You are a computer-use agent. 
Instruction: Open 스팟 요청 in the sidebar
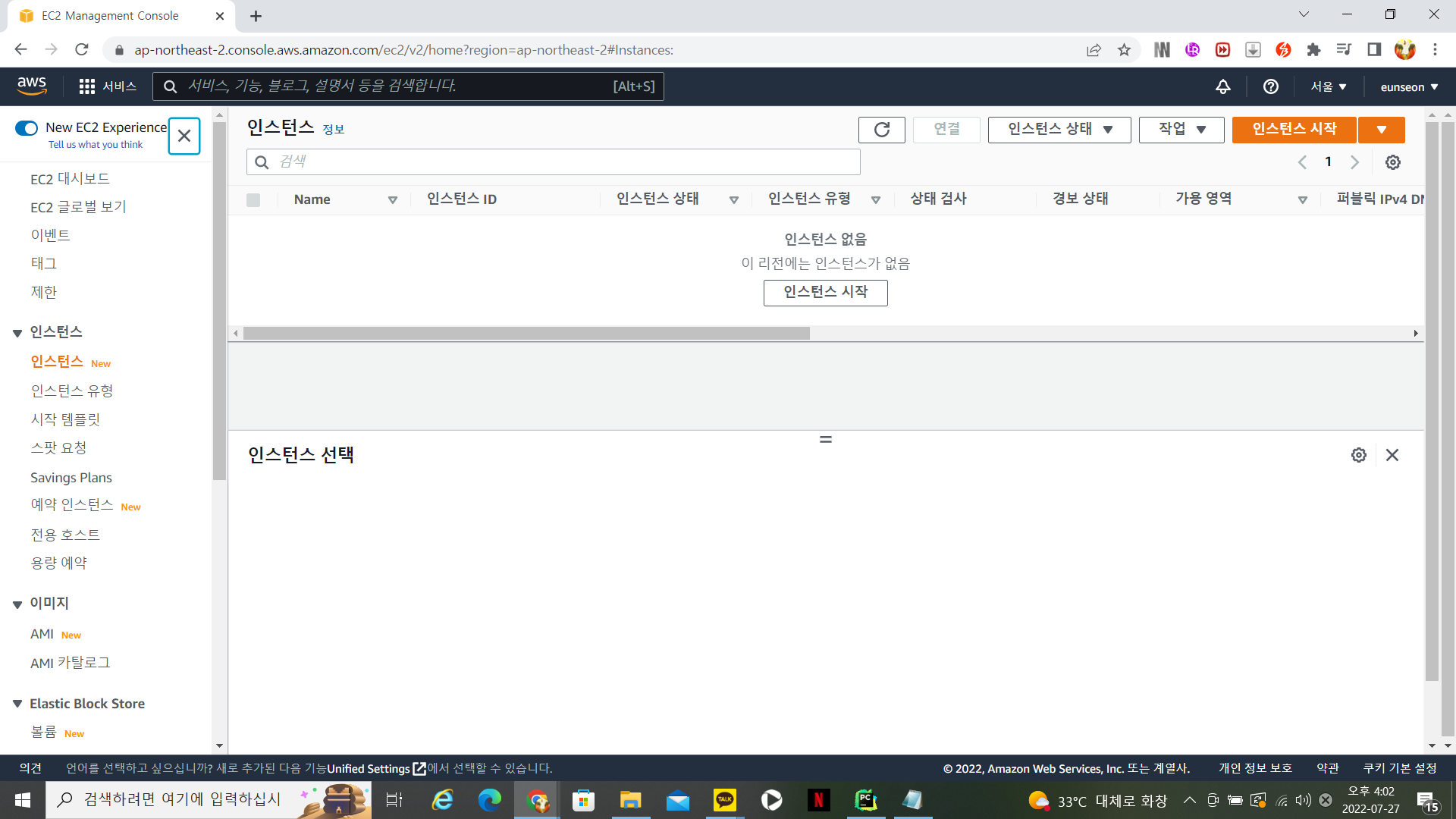58,448
